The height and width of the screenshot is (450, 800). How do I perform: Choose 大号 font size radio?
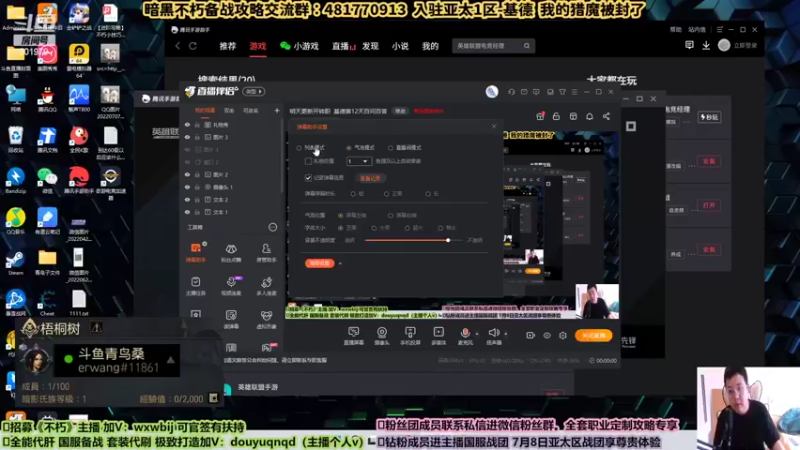click(x=374, y=228)
